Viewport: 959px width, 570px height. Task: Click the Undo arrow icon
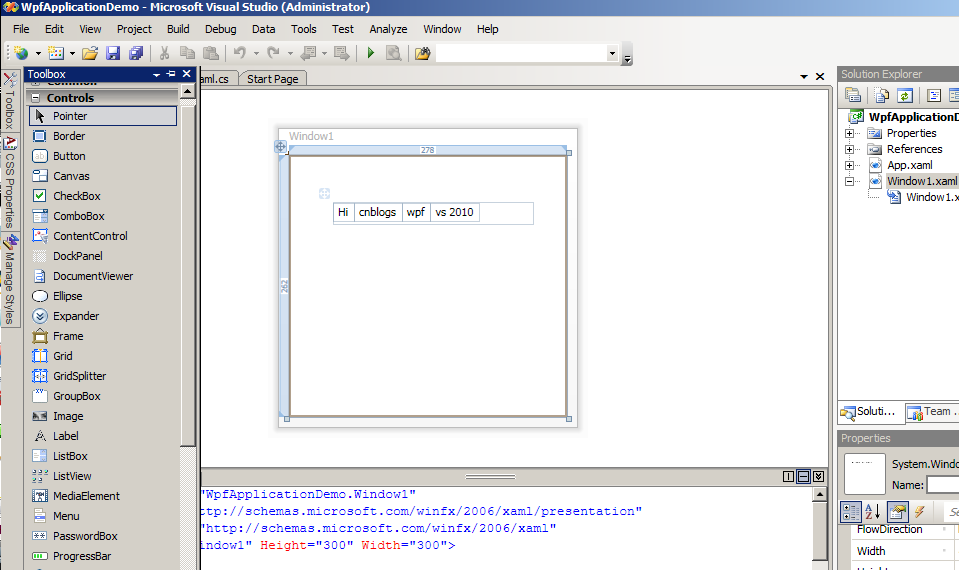(x=240, y=53)
